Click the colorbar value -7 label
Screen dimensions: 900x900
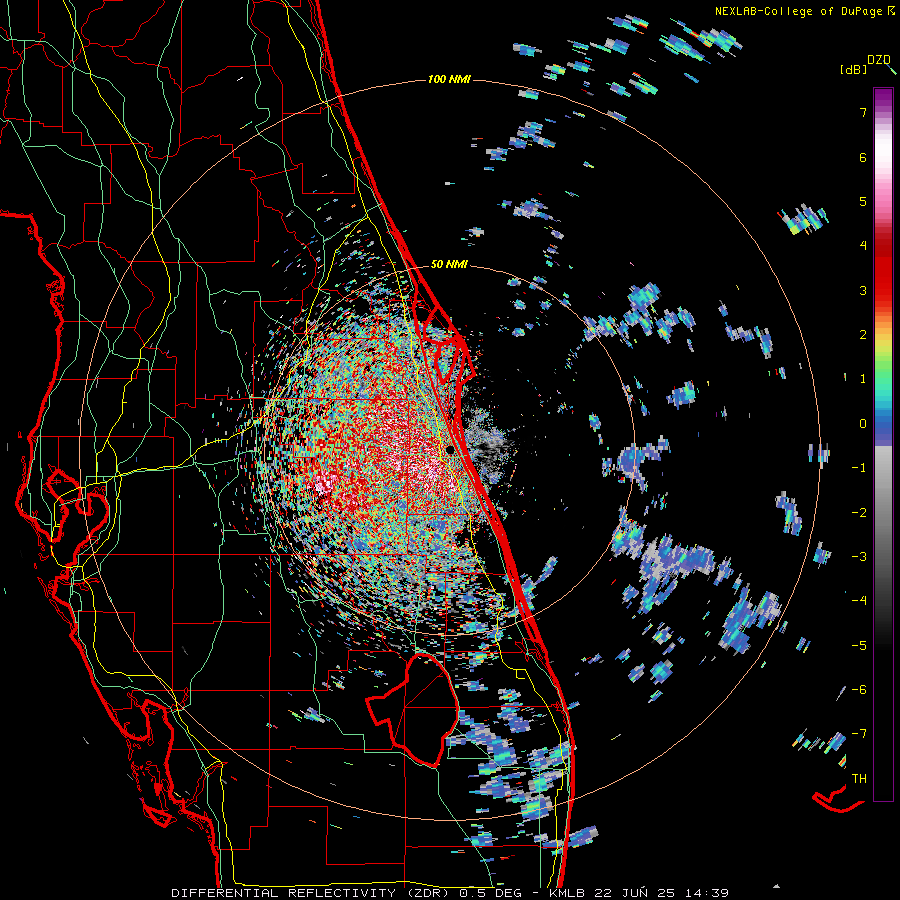point(859,734)
